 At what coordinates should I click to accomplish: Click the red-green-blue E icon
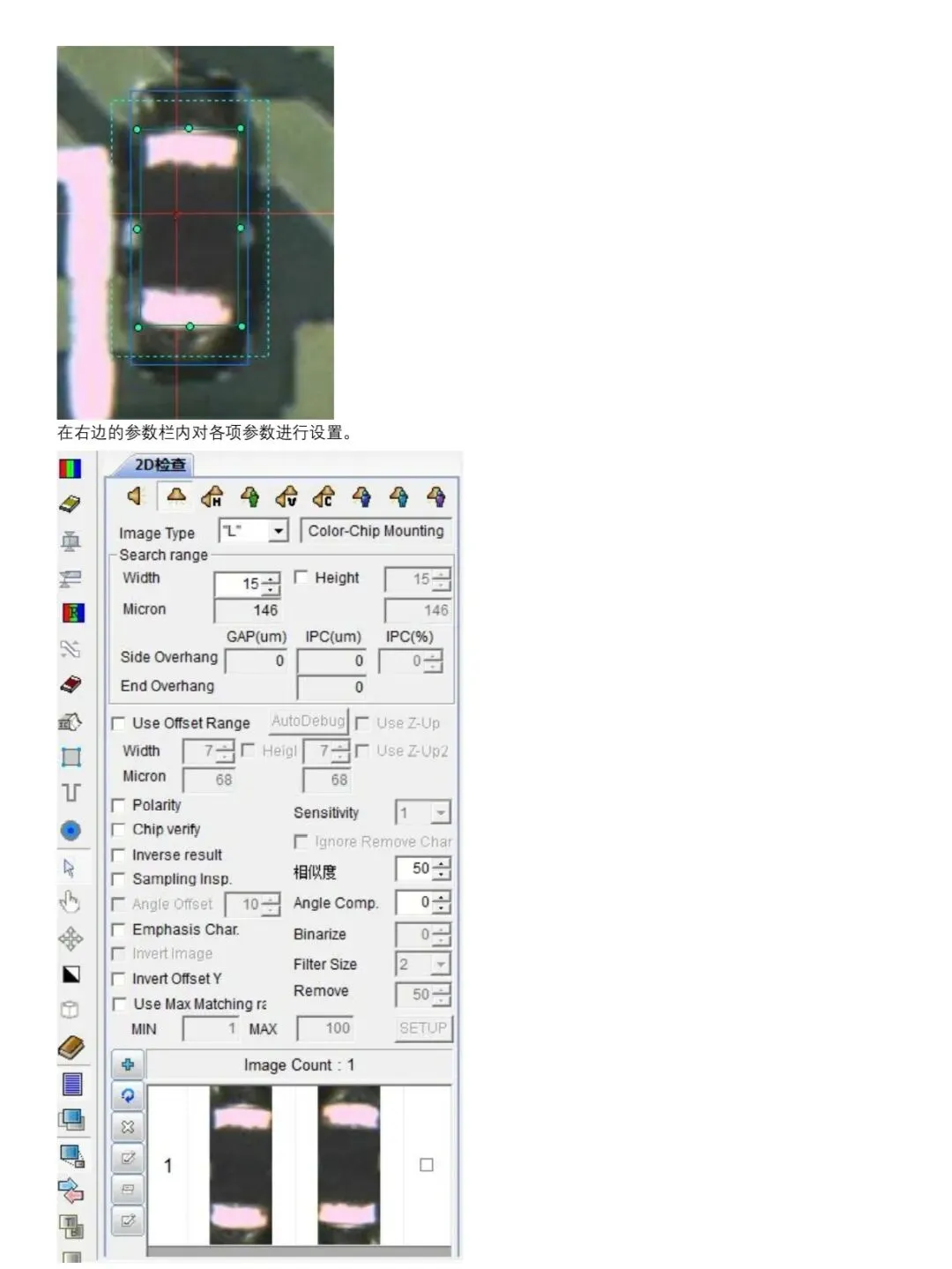pos(72,612)
